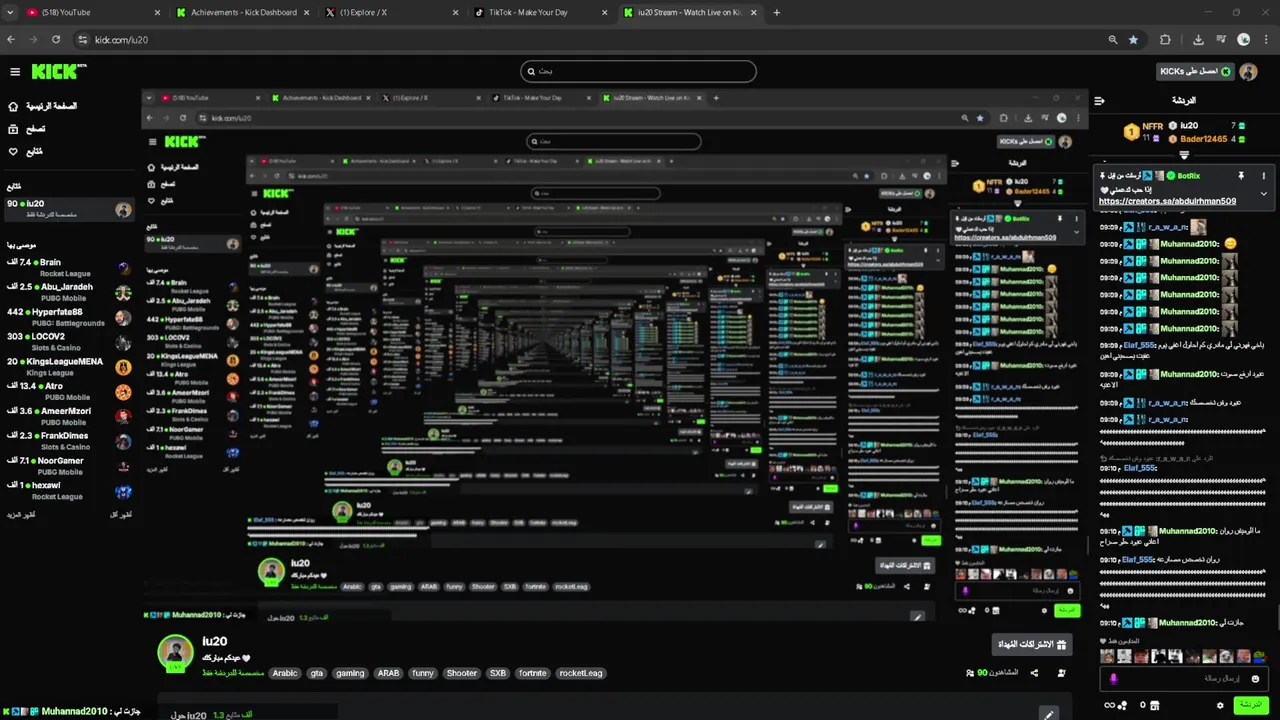Open Hyperfate88 channel in sidebar

69,317
